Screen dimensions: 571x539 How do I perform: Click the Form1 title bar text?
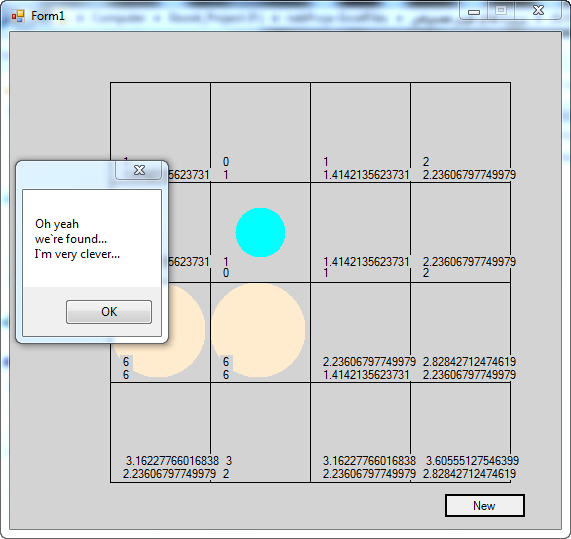tap(48, 16)
